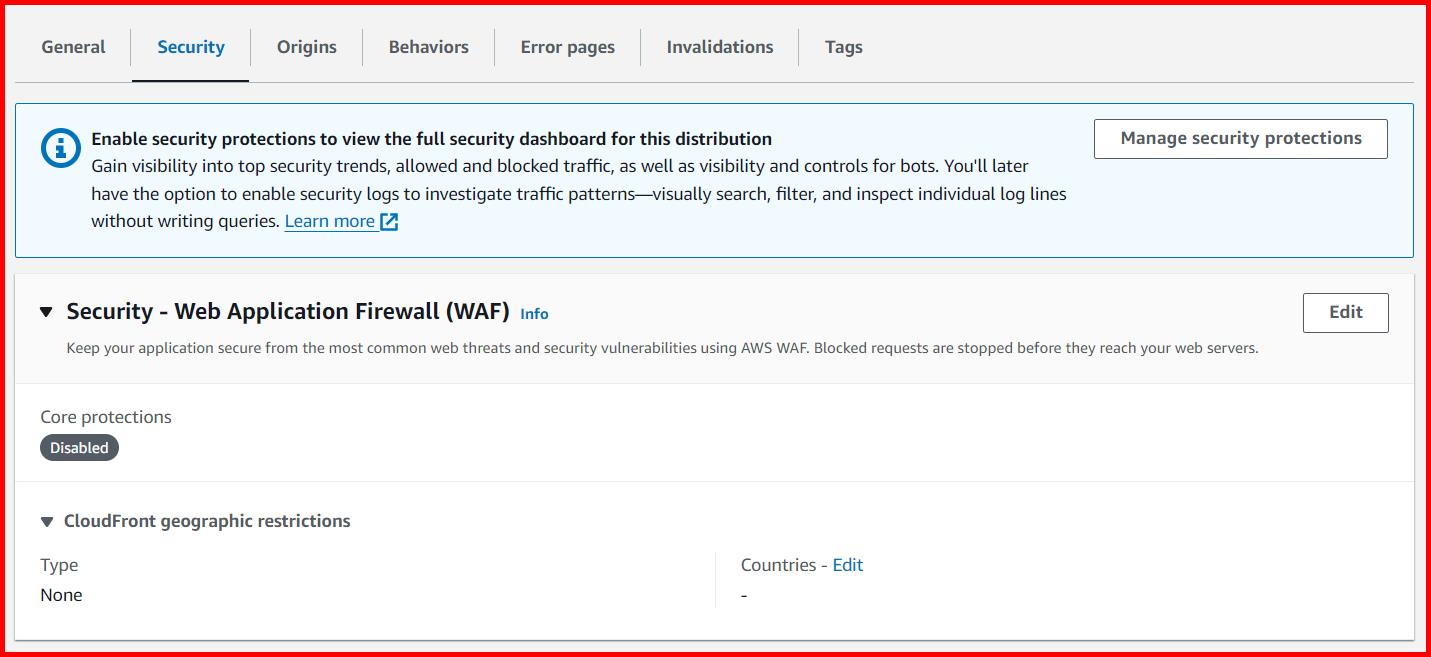Image resolution: width=1431 pixels, height=657 pixels.
Task: Open the Learn more link
Action: tap(330, 220)
